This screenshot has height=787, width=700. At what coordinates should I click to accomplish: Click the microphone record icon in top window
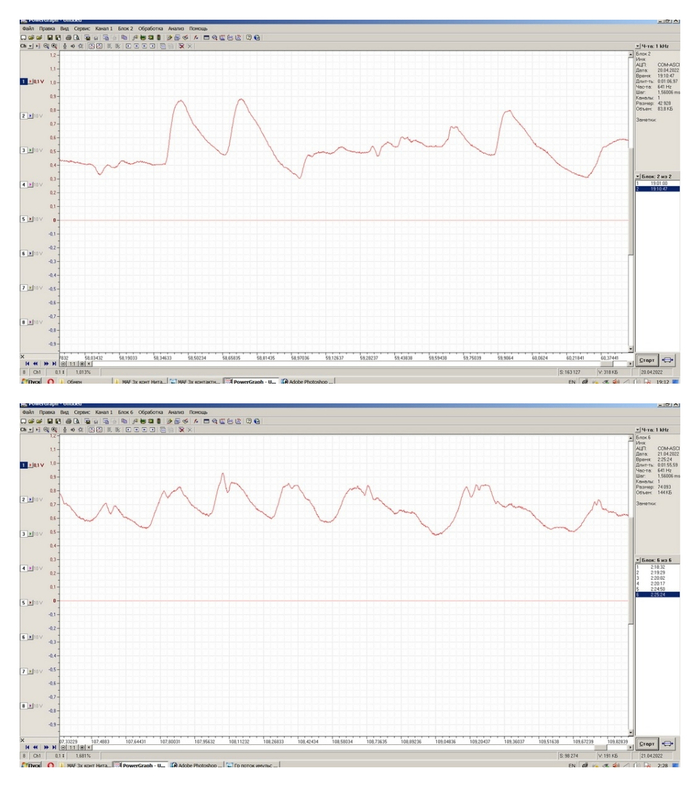[64, 46]
